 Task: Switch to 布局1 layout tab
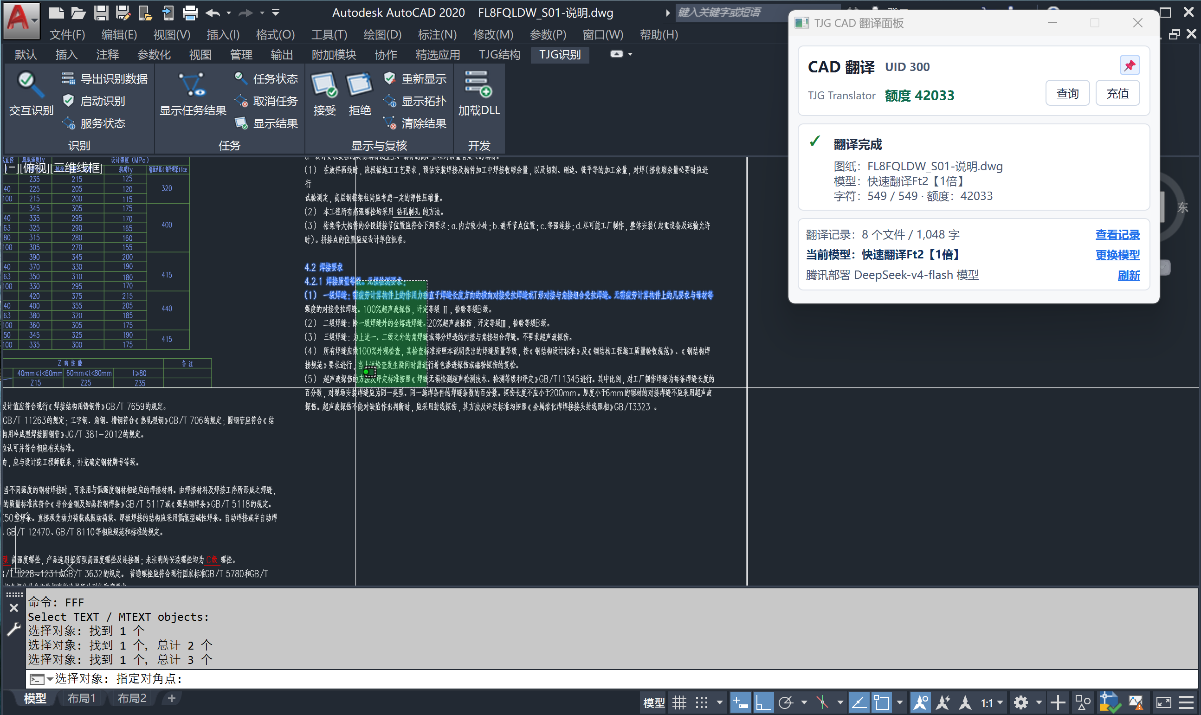80,698
